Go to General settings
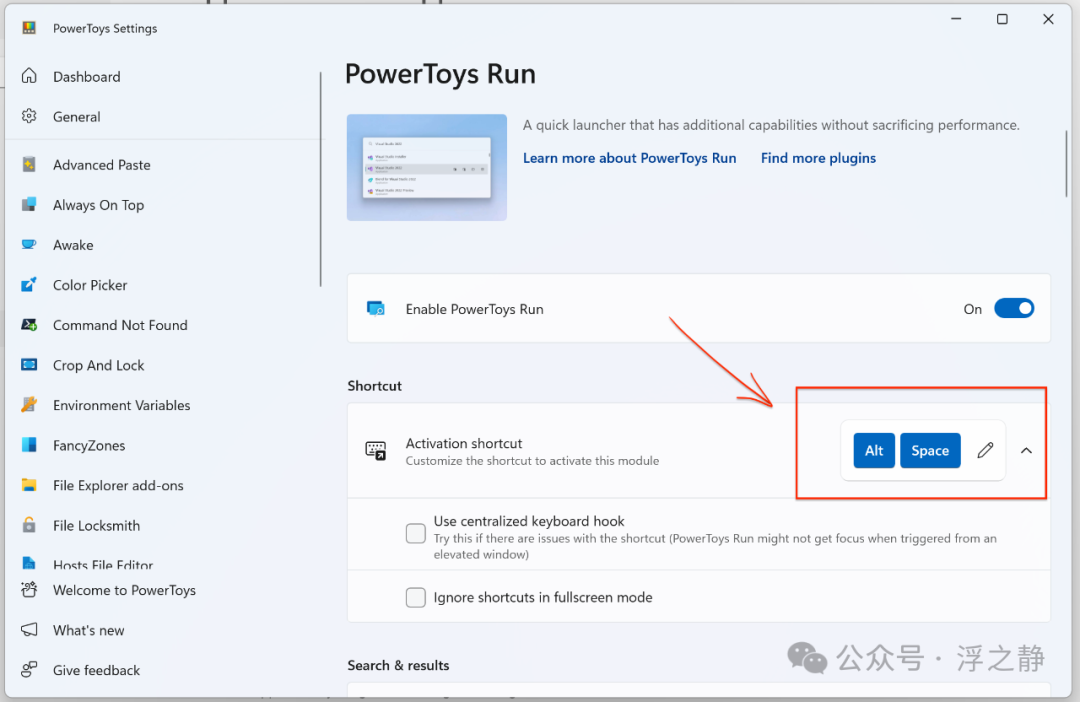This screenshot has height=702, width=1080. click(x=76, y=116)
